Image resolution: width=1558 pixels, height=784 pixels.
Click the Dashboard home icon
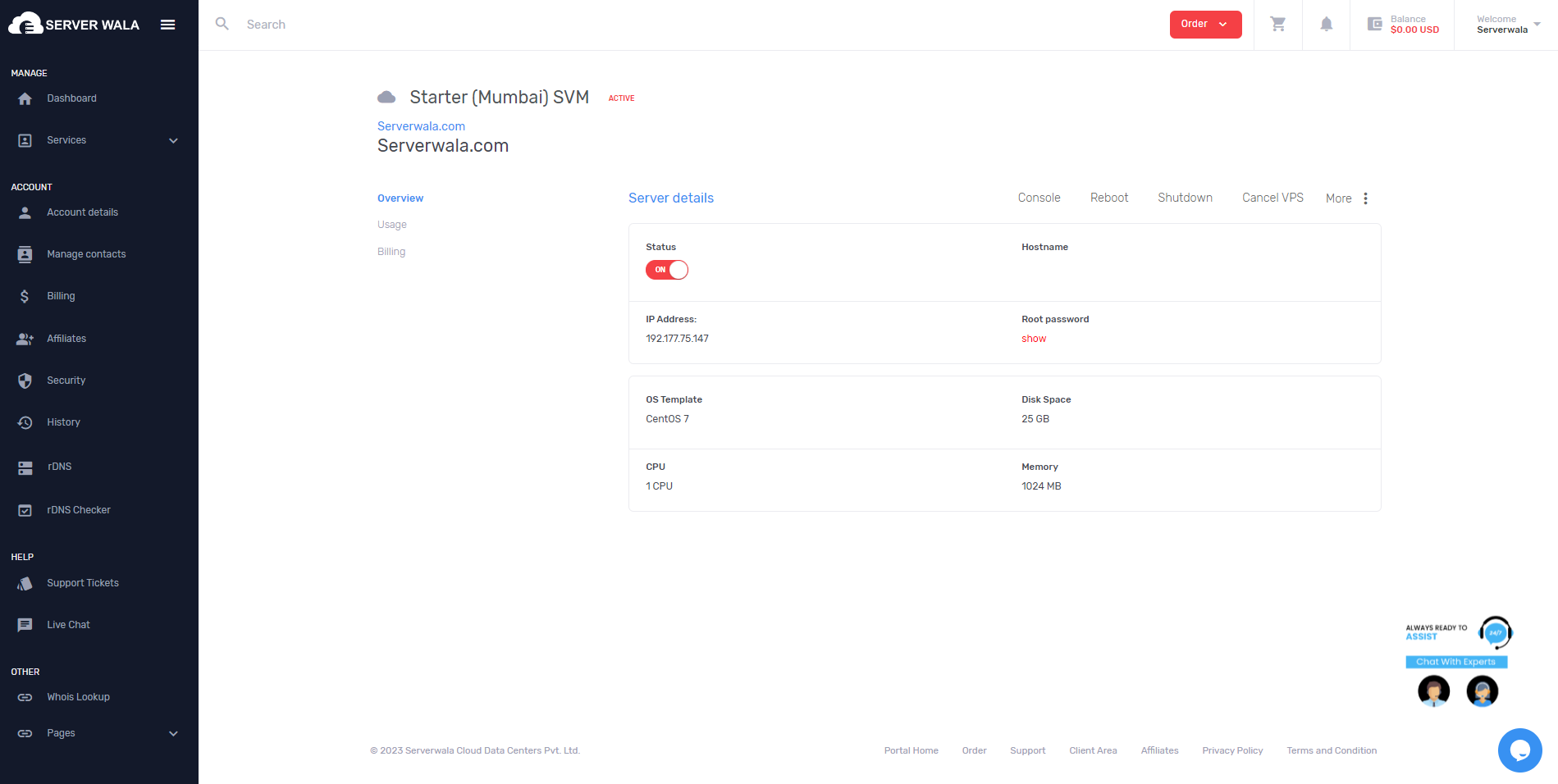(25, 98)
